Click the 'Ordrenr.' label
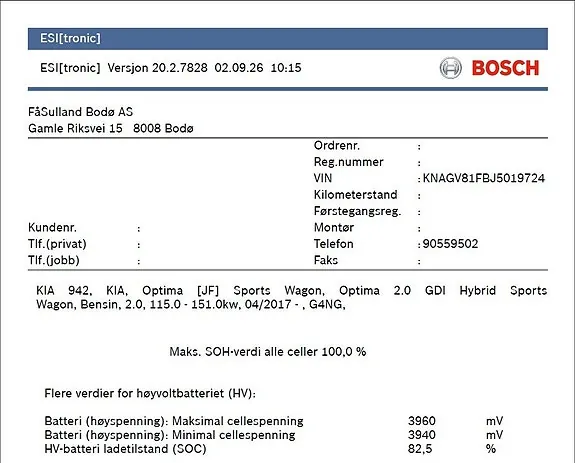Viewport: 575px width, 463px height. [337, 146]
